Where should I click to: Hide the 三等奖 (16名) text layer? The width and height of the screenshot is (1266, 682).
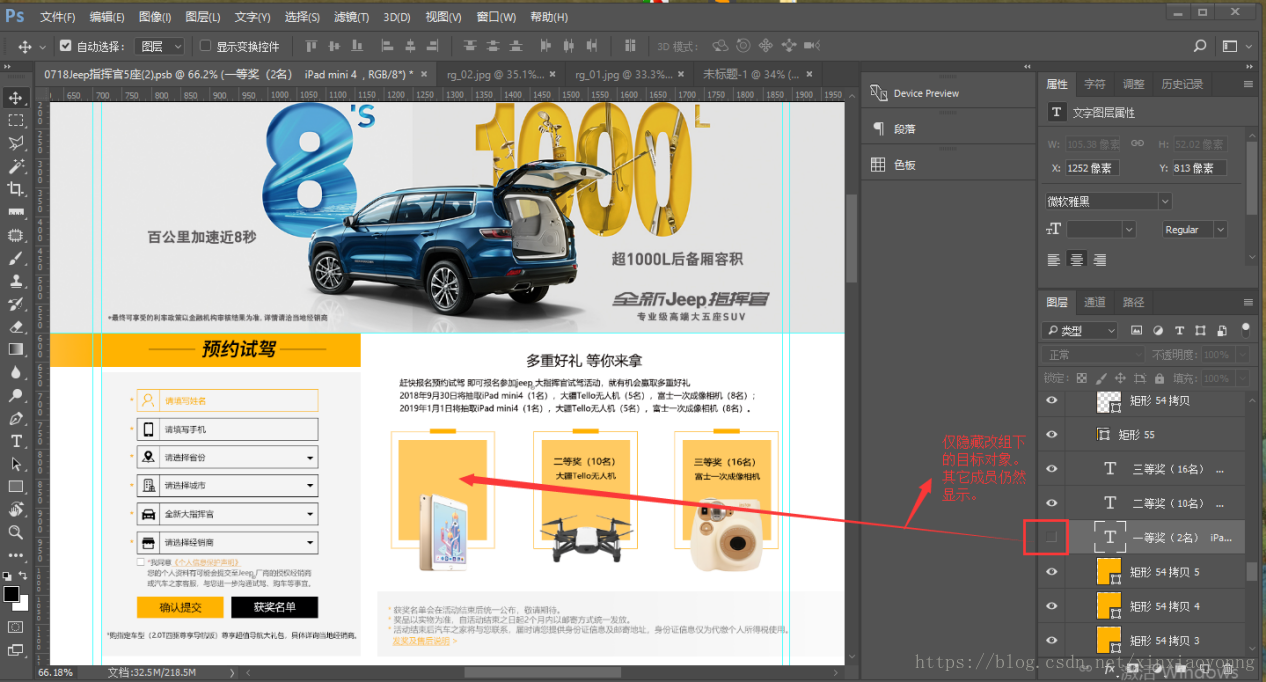tap(1051, 469)
